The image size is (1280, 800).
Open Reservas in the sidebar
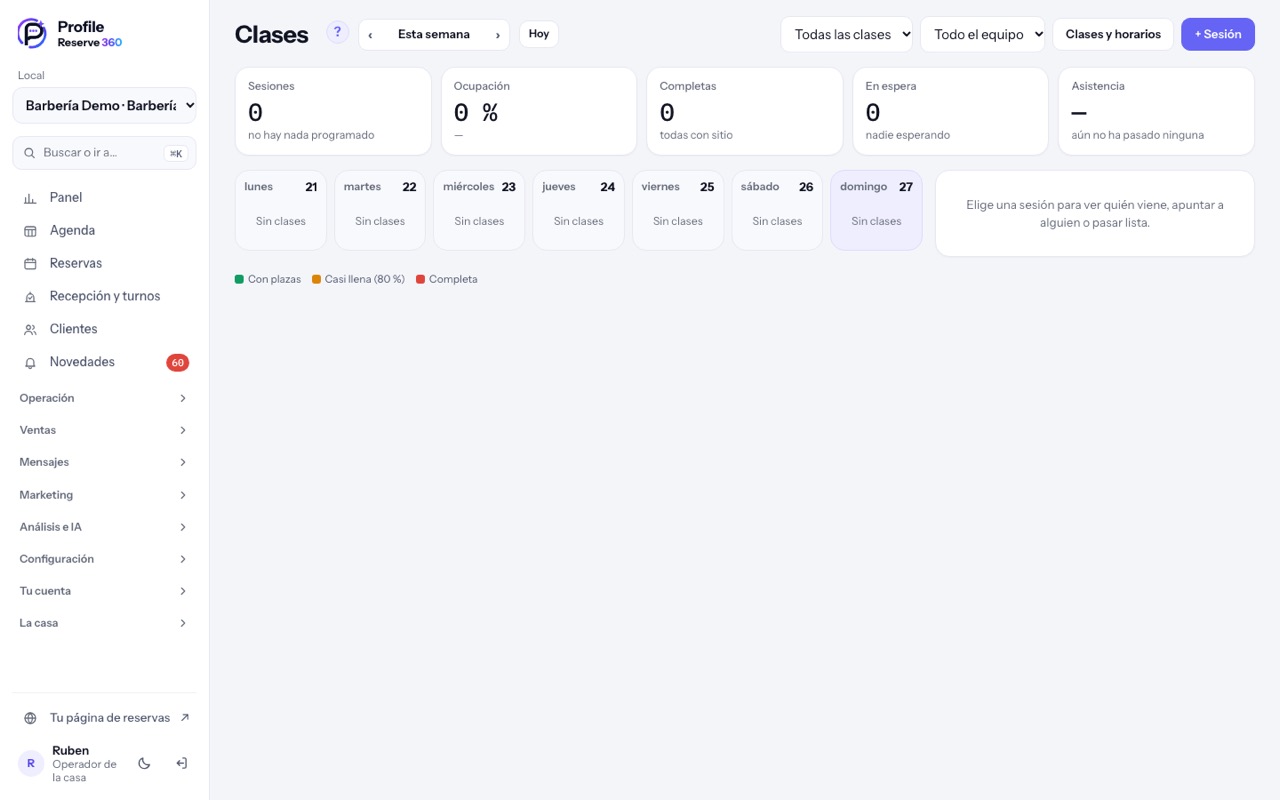point(104,264)
